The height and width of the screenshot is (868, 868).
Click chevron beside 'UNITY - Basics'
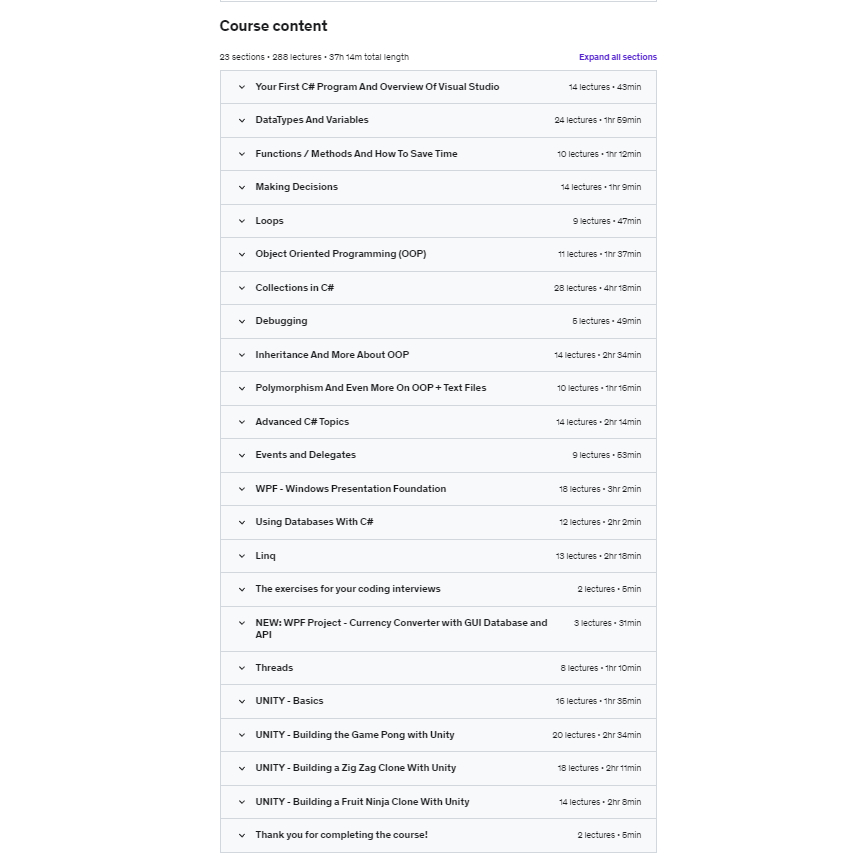point(242,701)
